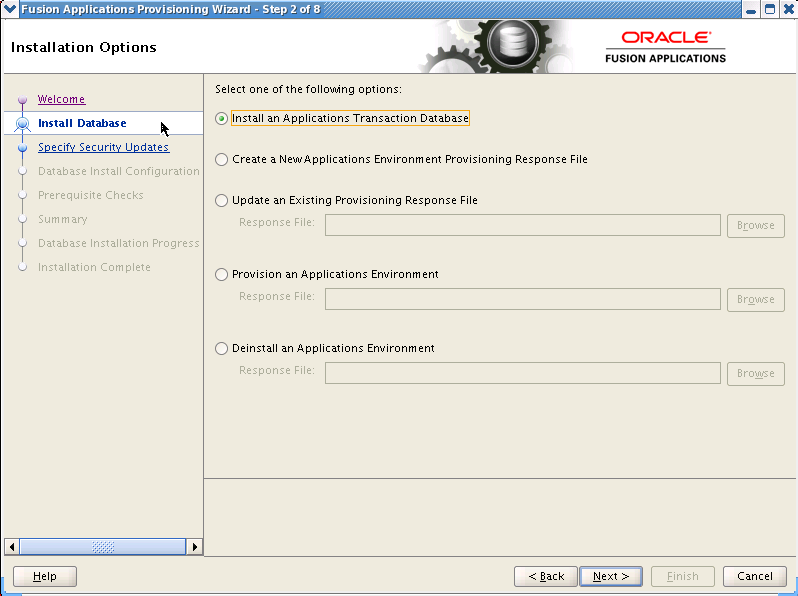
Task: Click the sidebar scrollbar right arrow
Action: point(194,547)
